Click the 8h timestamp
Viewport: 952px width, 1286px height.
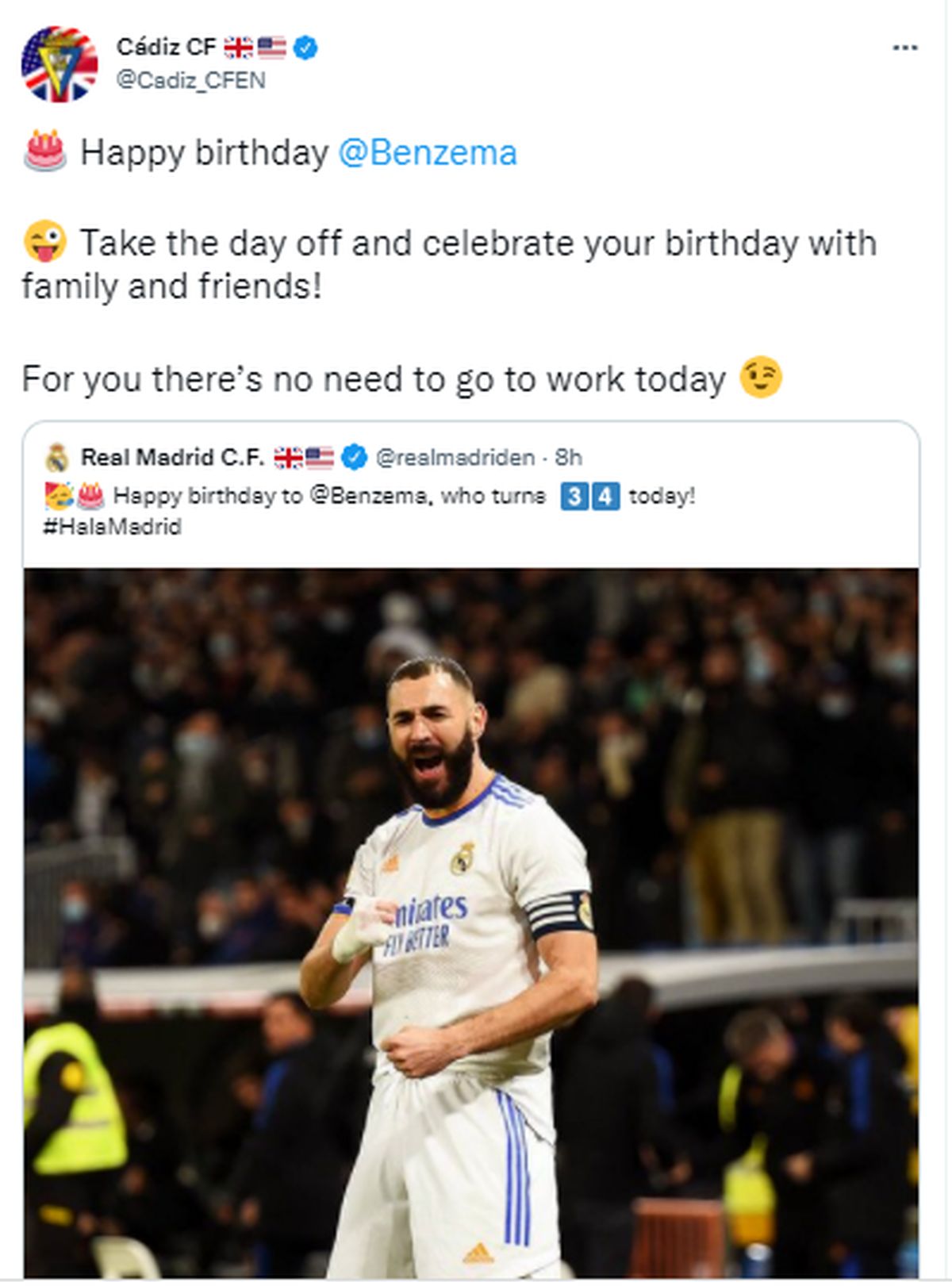tap(568, 458)
